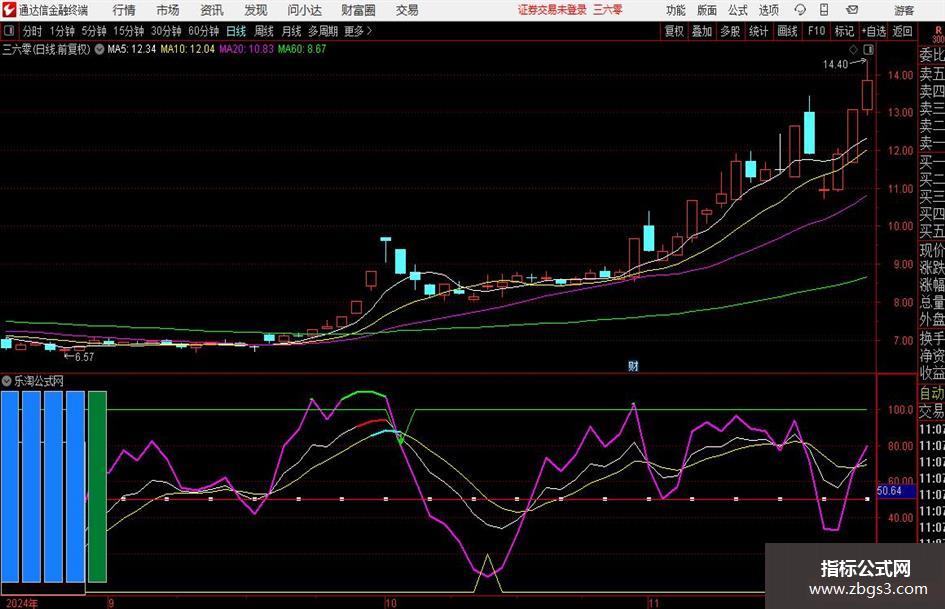Switch to 15分钟 period
This screenshot has height=609, width=945.
pos(129,31)
